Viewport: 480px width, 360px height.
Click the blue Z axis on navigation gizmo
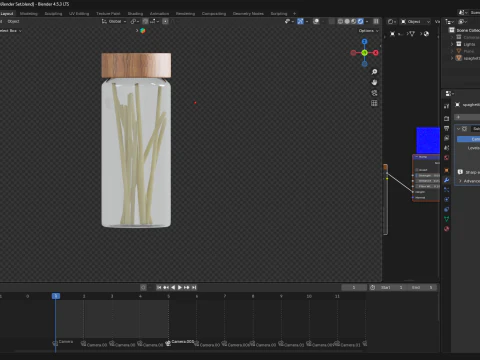click(365, 42)
